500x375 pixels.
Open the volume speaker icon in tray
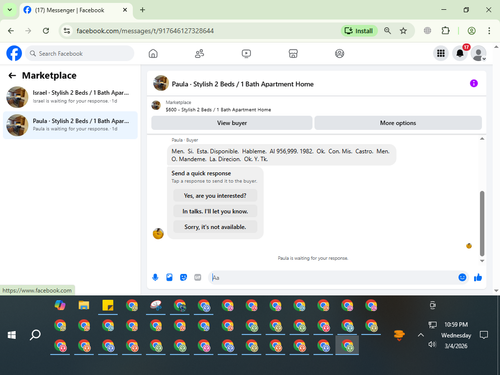coord(432,344)
